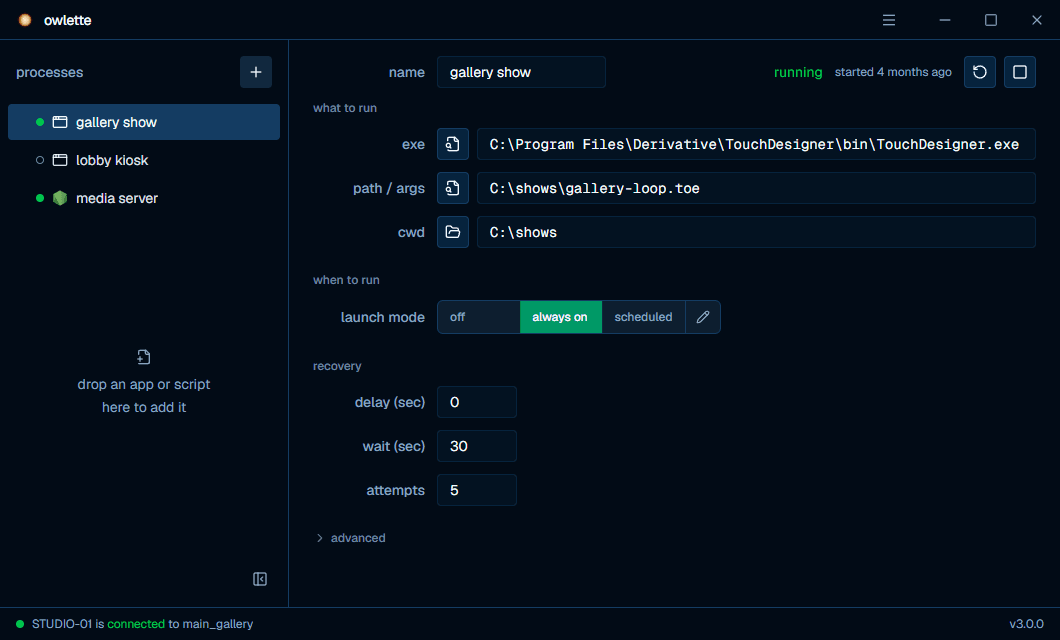The image size is (1060, 640).
Task: Maximize the owlette window
Action: [990, 20]
